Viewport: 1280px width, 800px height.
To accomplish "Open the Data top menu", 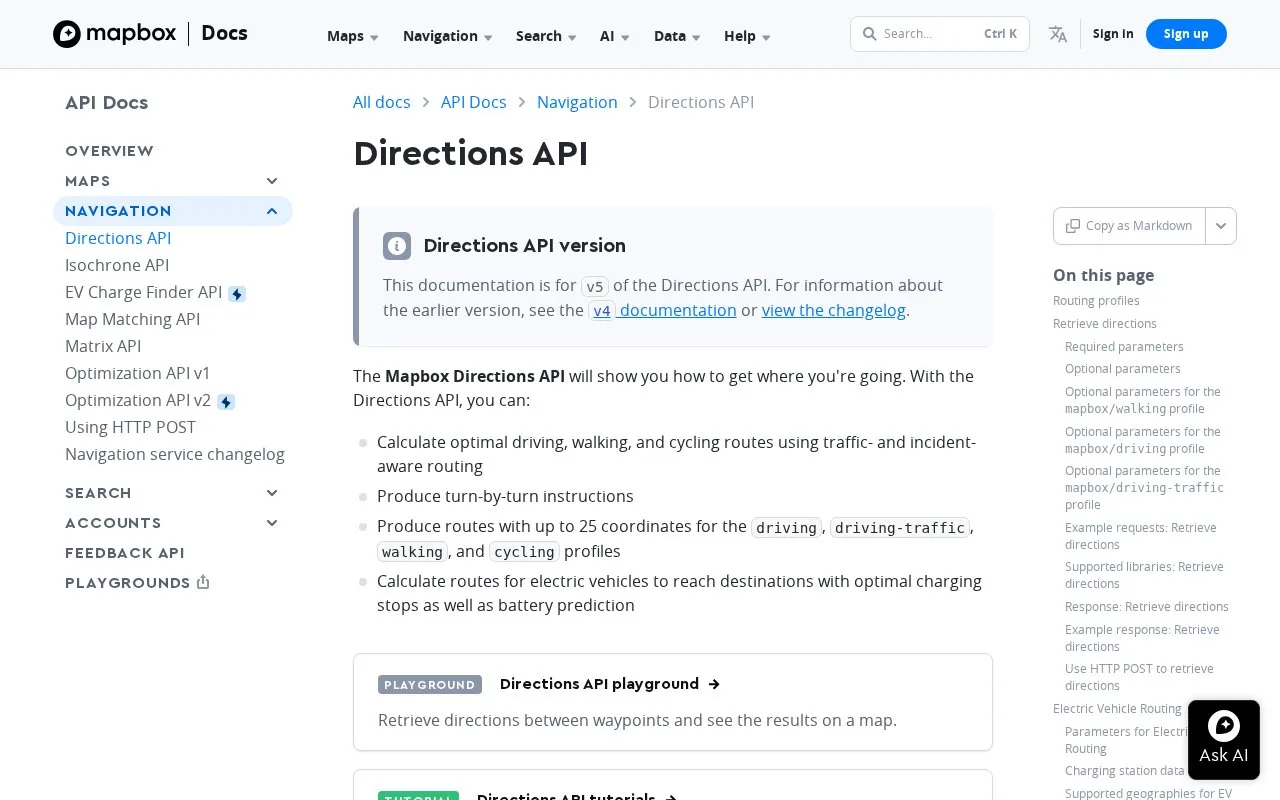I will click(677, 36).
